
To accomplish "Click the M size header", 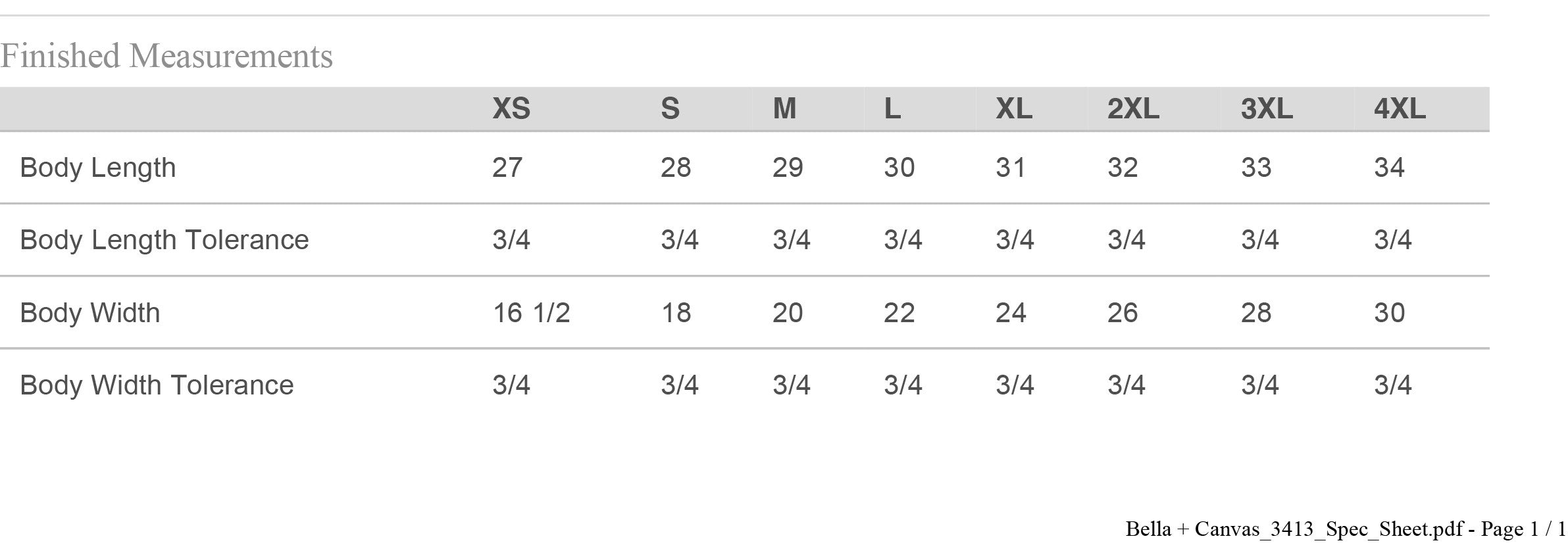I will tap(784, 108).
